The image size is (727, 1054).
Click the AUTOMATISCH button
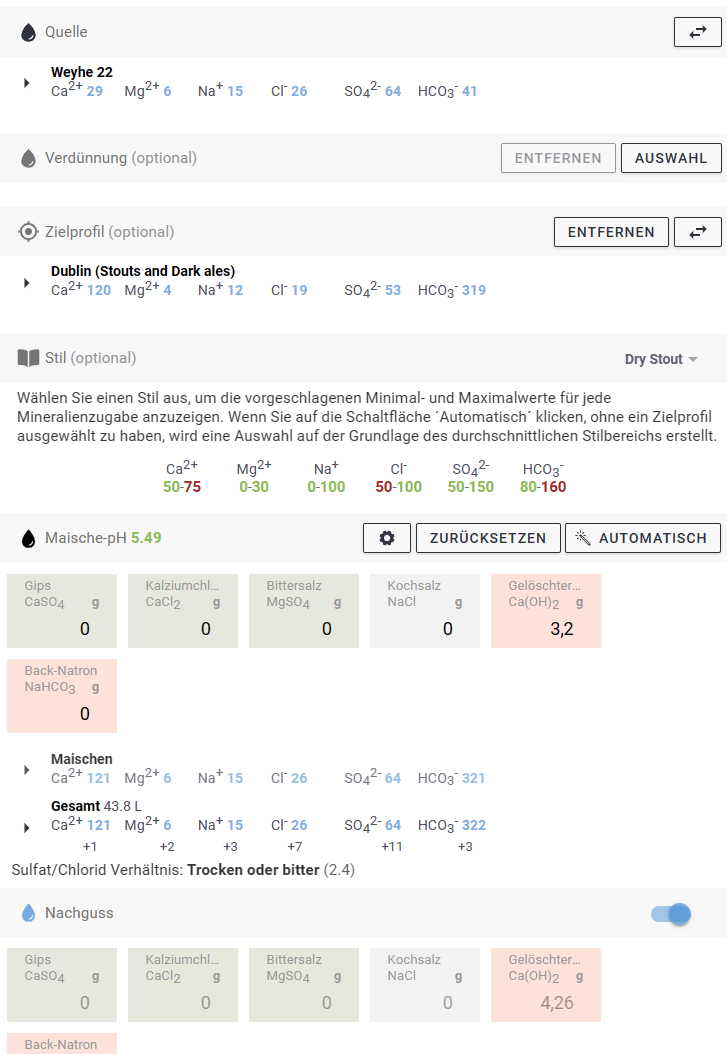(643, 538)
